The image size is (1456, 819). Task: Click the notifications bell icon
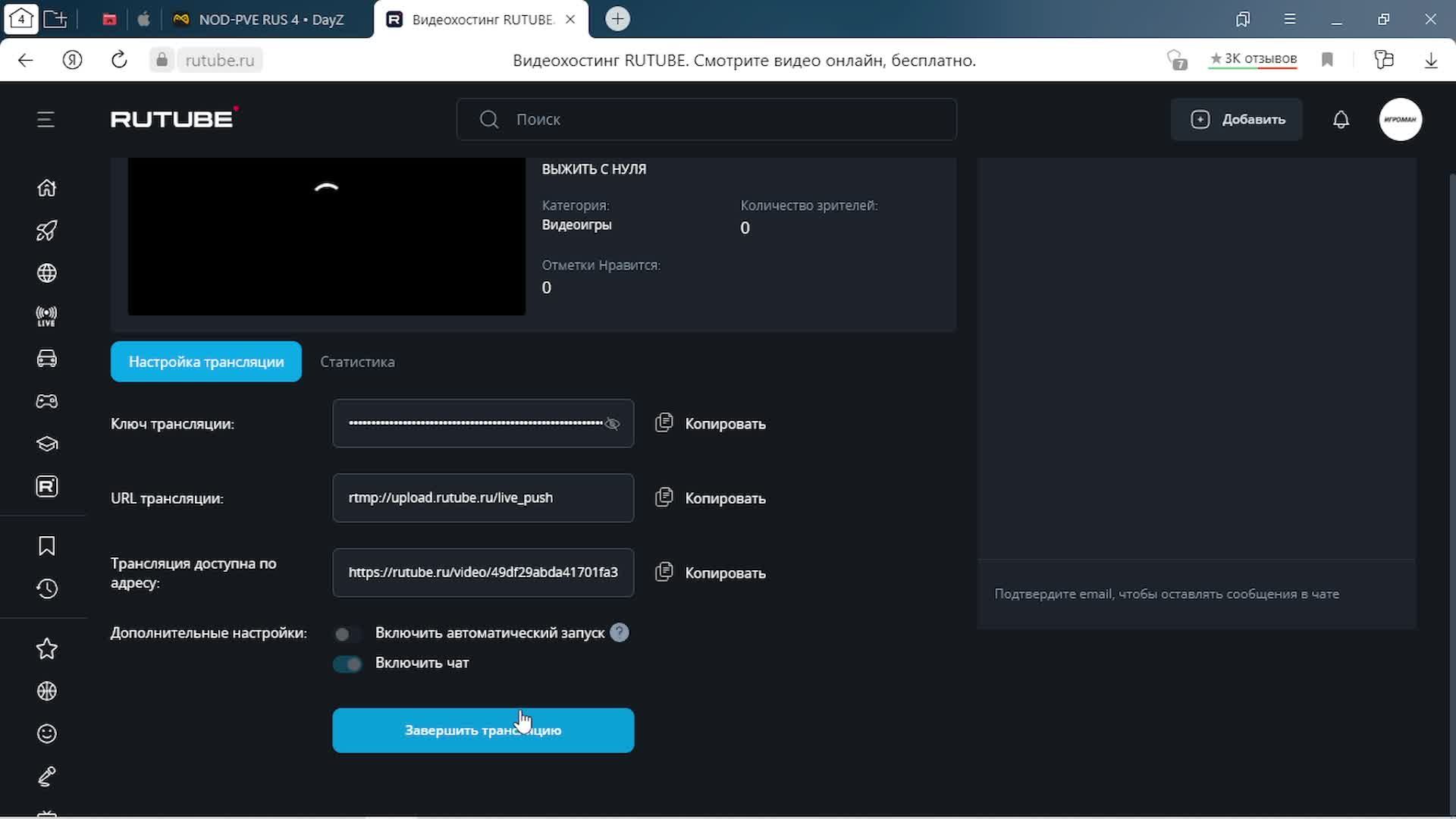coord(1341,120)
